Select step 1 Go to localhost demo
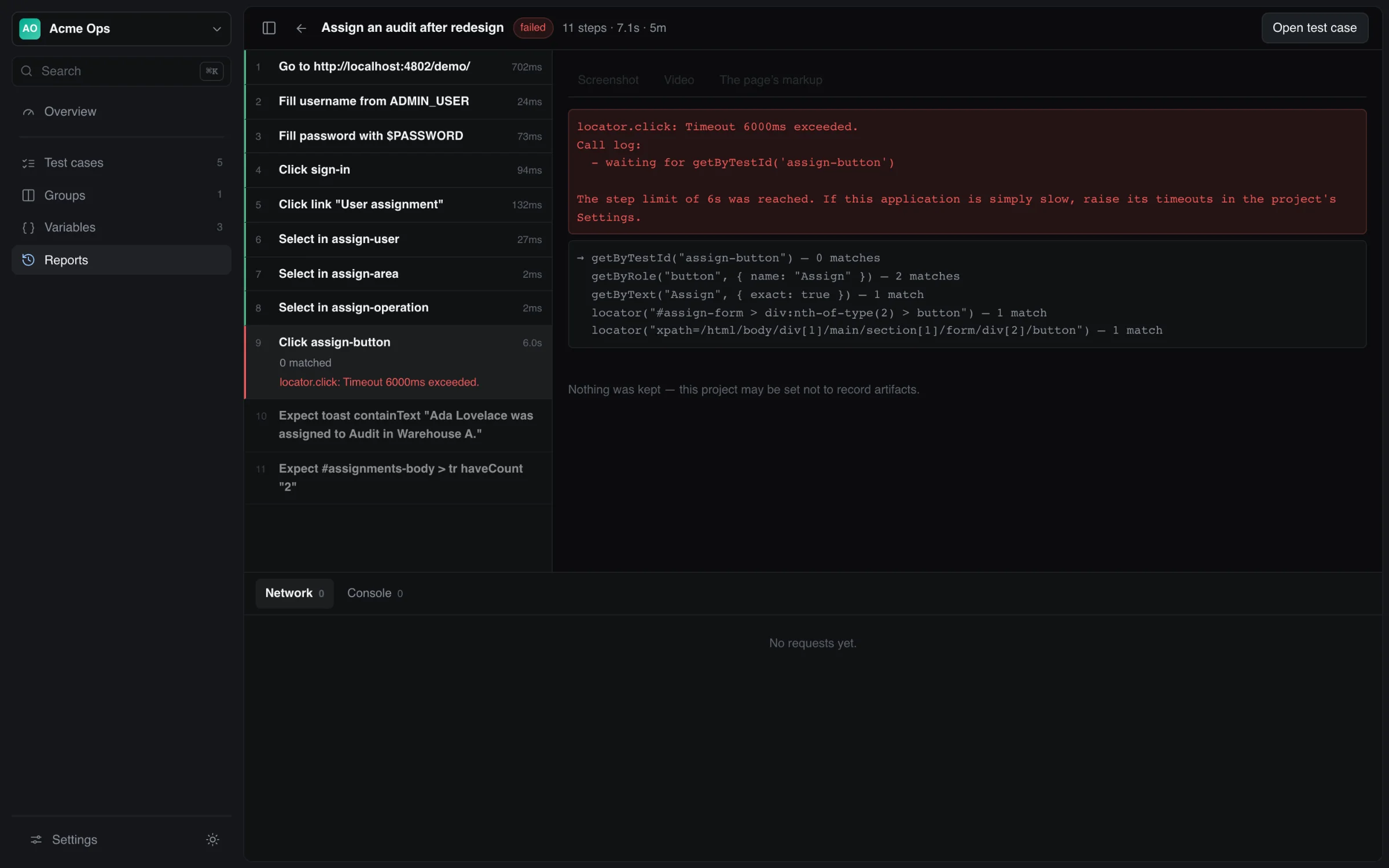 [x=398, y=67]
